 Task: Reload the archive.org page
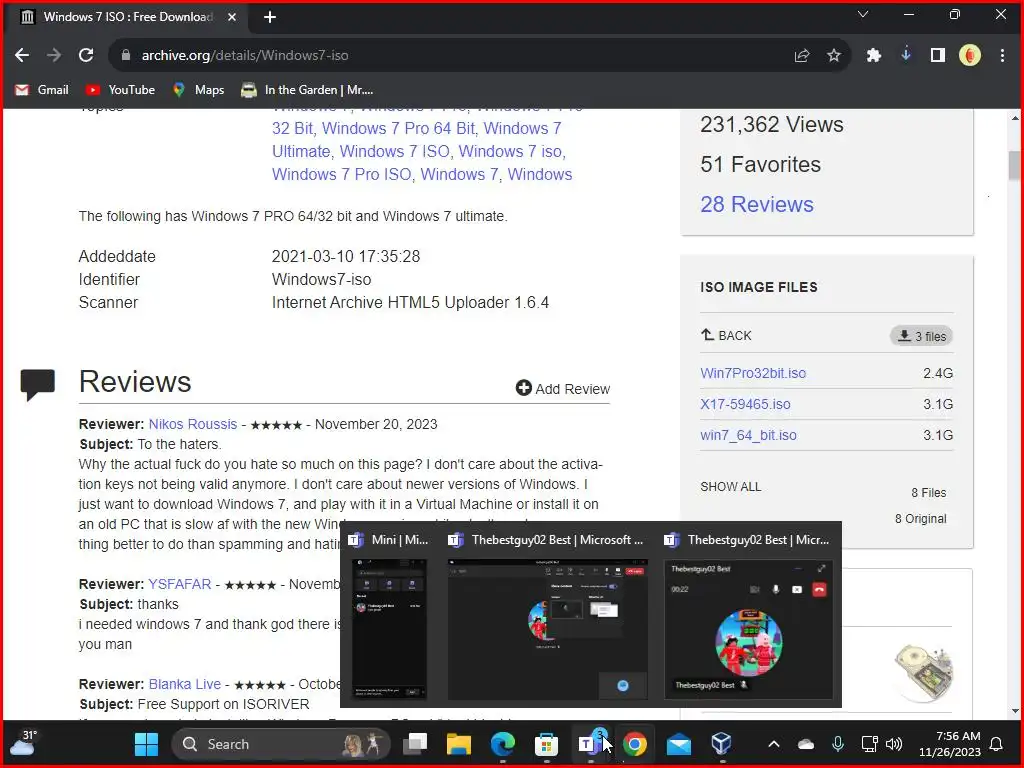coord(86,56)
